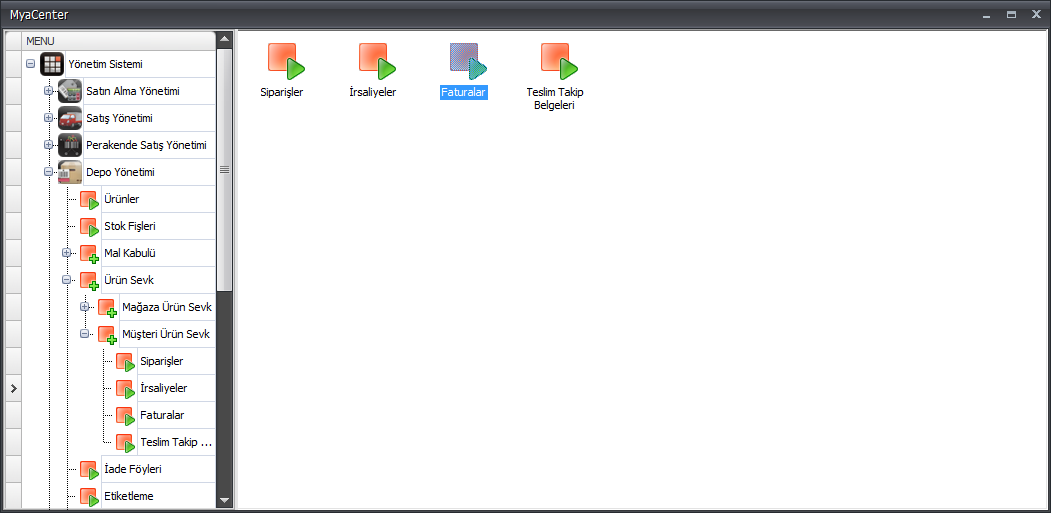Screen dimensions: 1051x513
Task: Click the vertical scrollbar thumb in menu panel
Action: [x=225, y=170]
